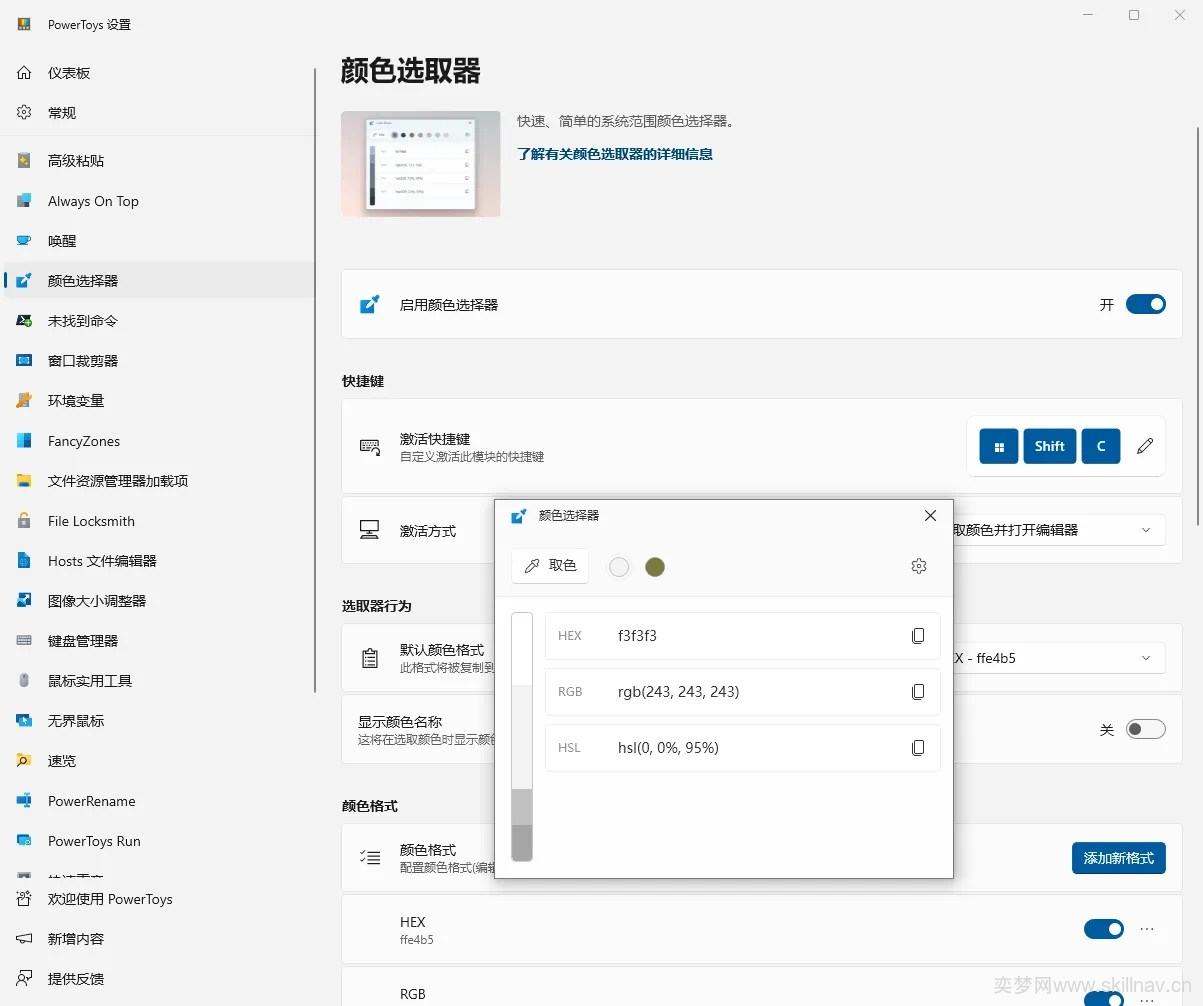This screenshot has width=1203, height=1006.
Task: Open the 默认颜色格式 dropdown
Action: [x=1058, y=658]
